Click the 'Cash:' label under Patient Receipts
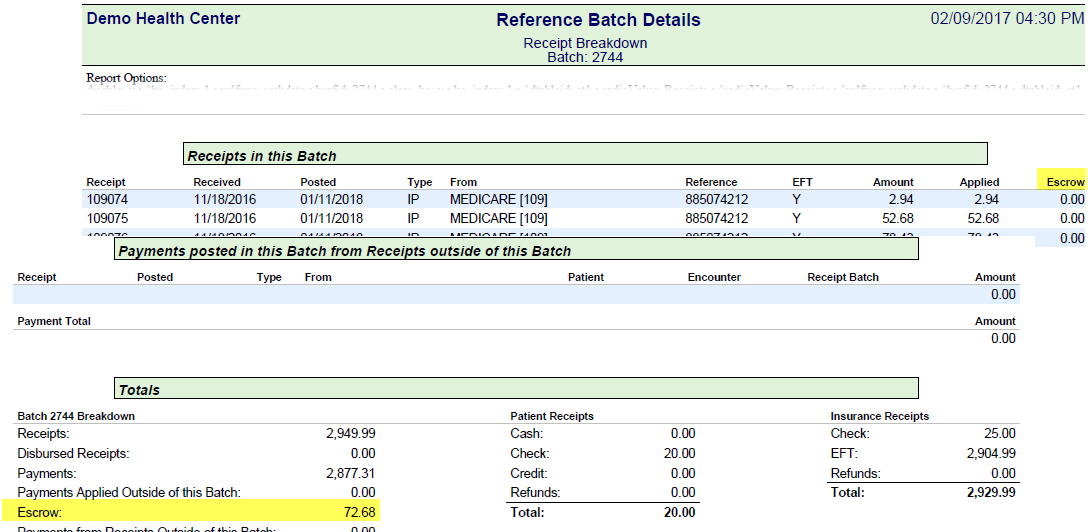 [x=527, y=434]
